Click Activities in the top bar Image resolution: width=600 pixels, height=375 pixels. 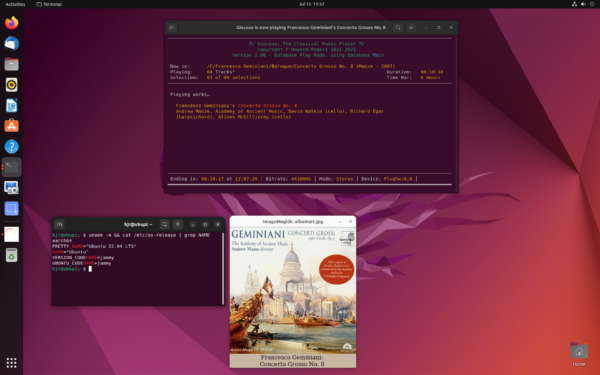[x=15, y=4]
